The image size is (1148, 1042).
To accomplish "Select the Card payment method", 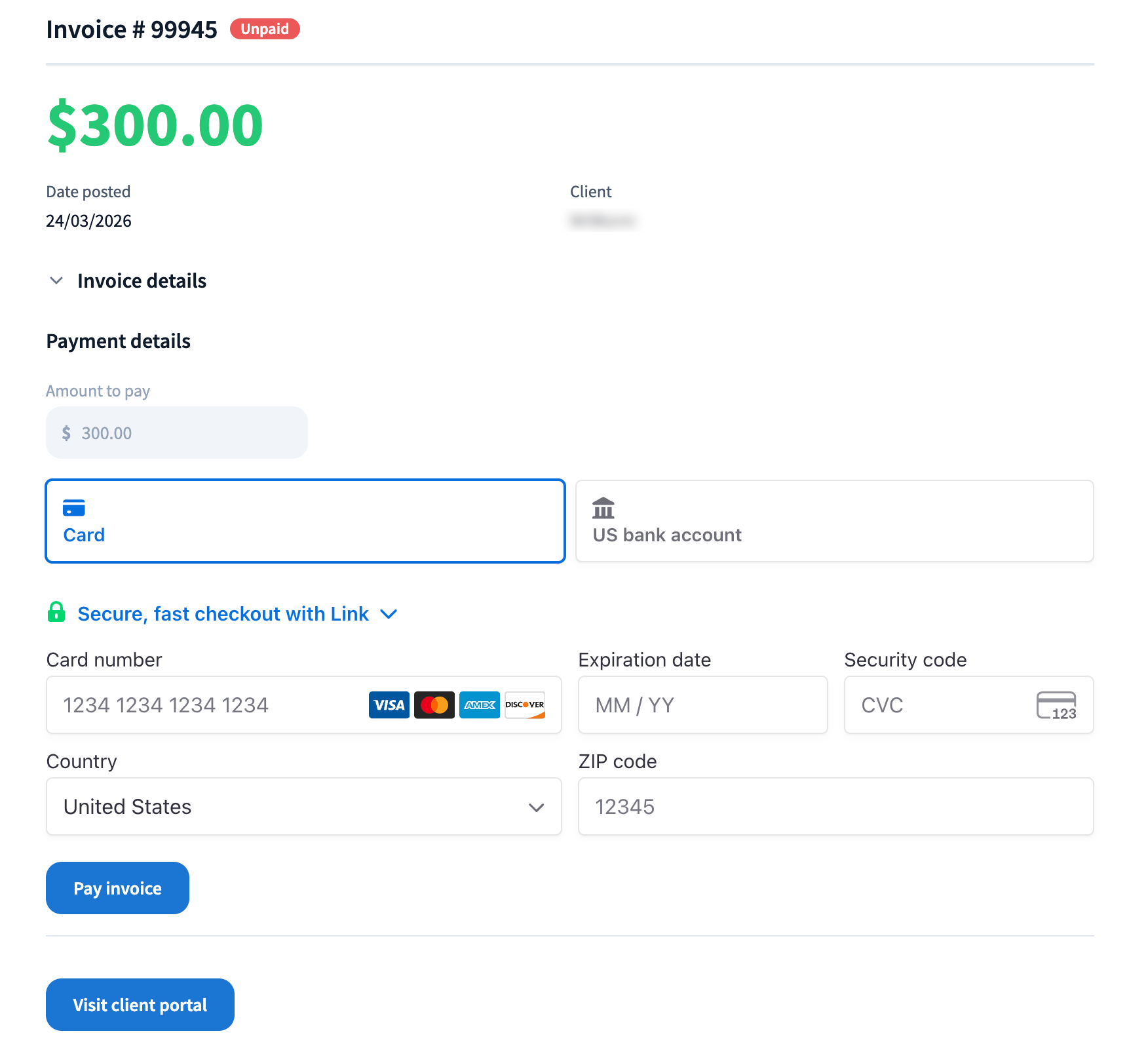I will 305,521.
